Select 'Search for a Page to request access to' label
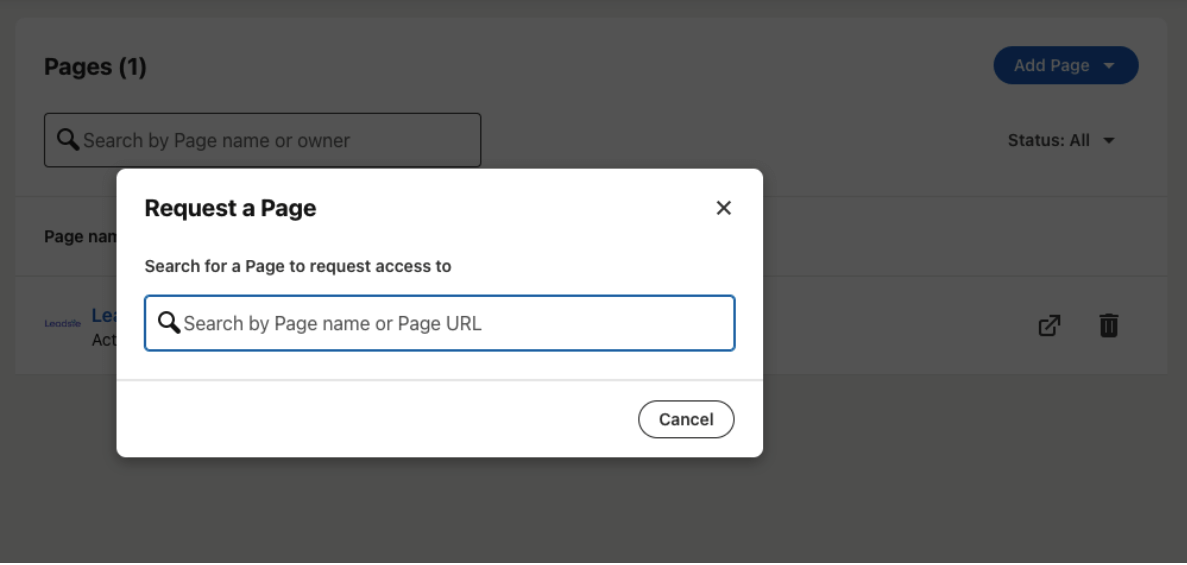This screenshot has width=1187, height=565. pos(298,267)
